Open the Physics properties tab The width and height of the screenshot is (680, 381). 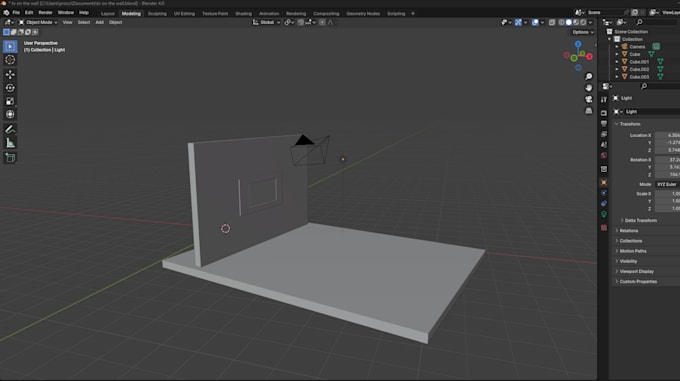coord(604,193)
